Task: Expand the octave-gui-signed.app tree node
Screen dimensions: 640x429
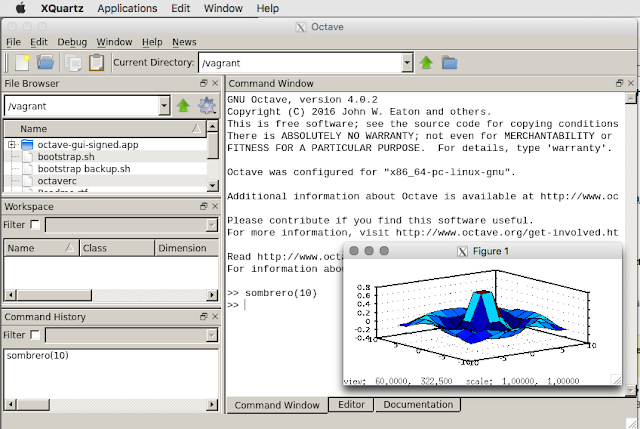Action: point(12,144)
